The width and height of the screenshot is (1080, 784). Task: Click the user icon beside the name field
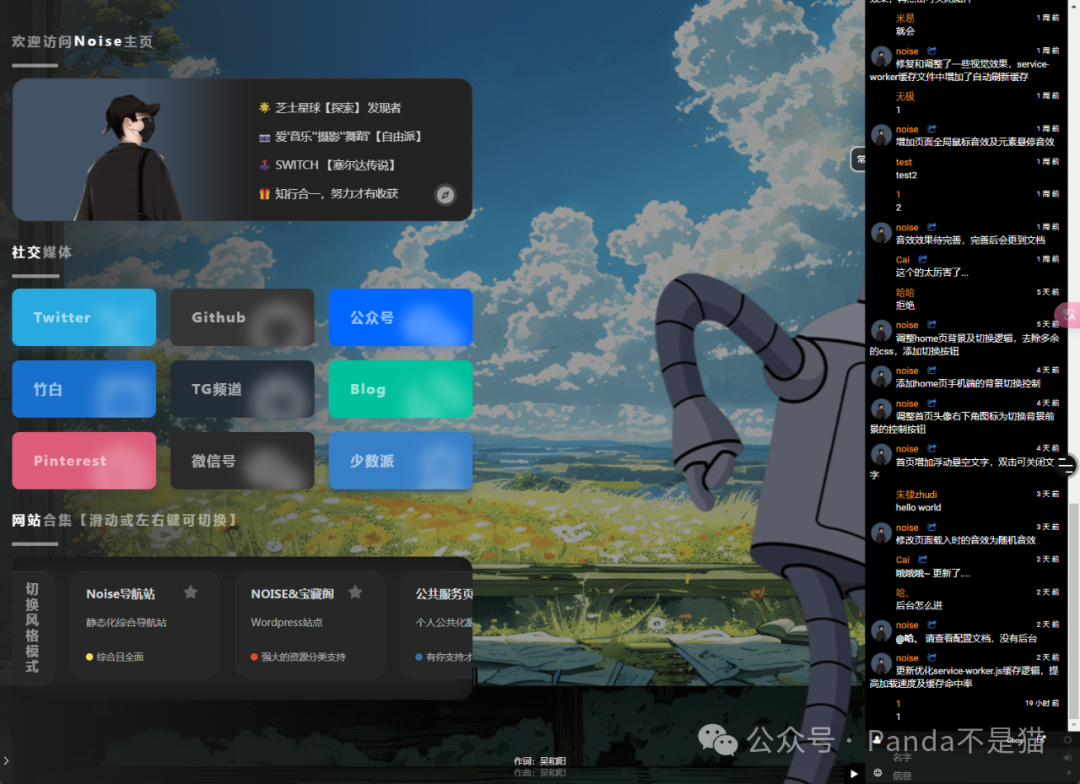(877, 741)
